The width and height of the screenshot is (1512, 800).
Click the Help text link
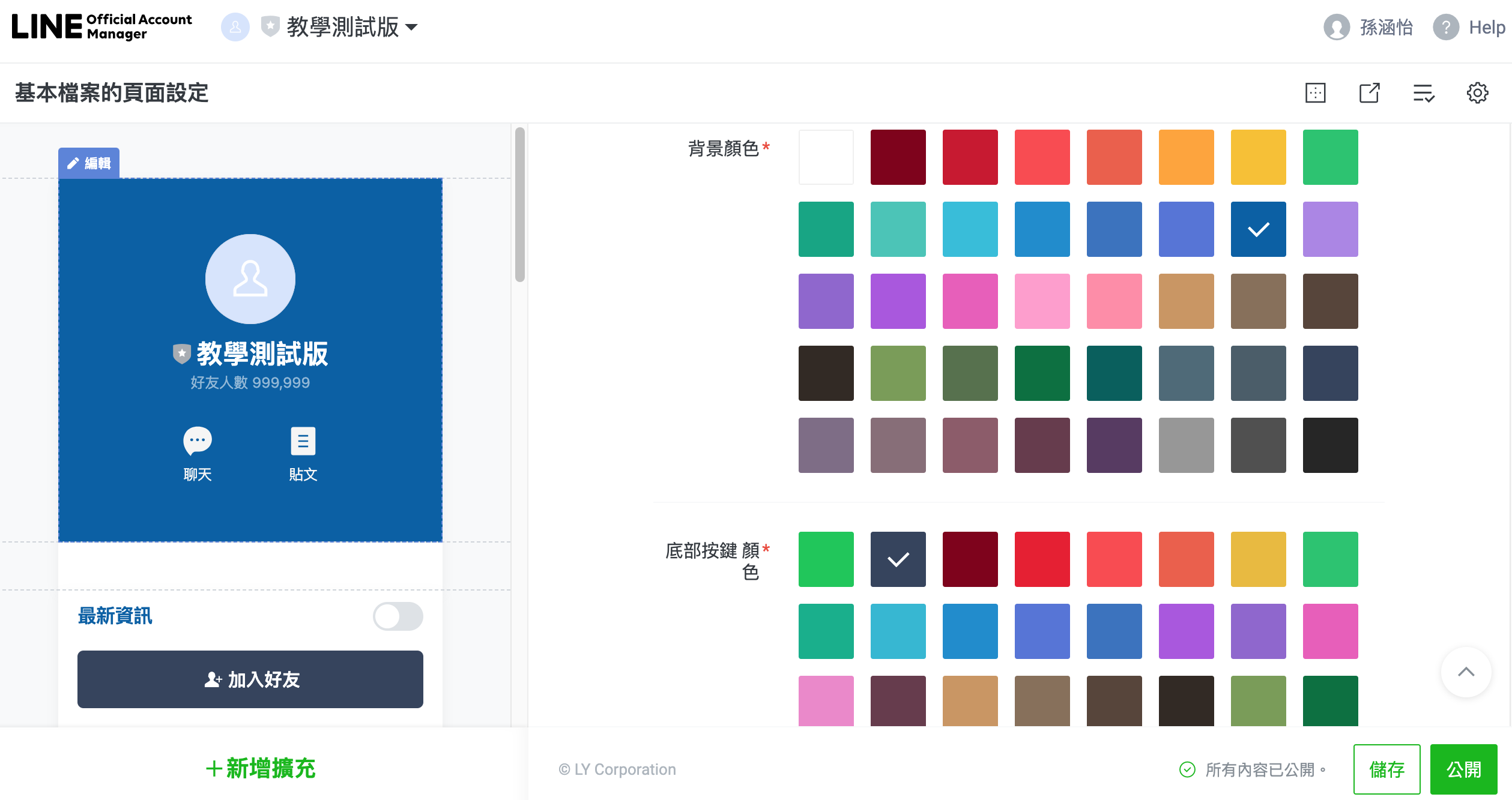click(x=1487, y=27)
